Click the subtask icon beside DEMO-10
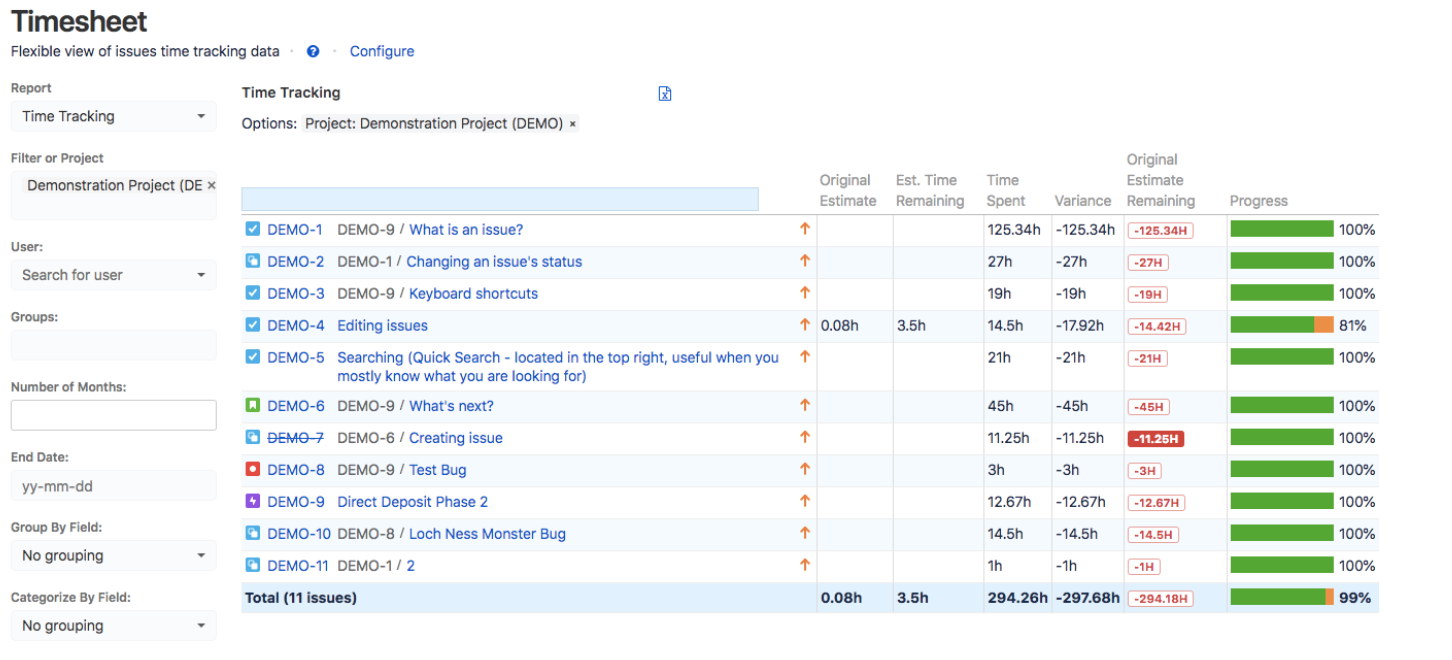1452x660 pixels. 251,533
